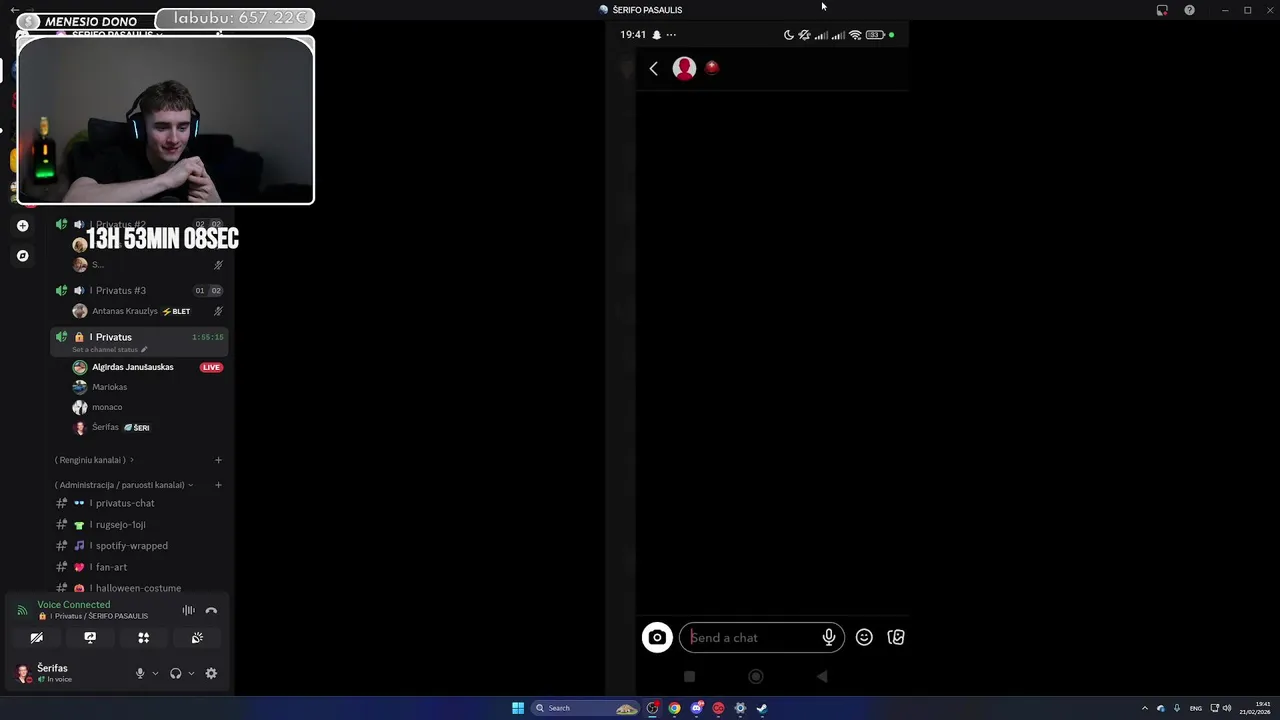Open the sticker gallery icon beside emoji
Viewport: 1280px width, 720px height.
(x=896, y=637)
